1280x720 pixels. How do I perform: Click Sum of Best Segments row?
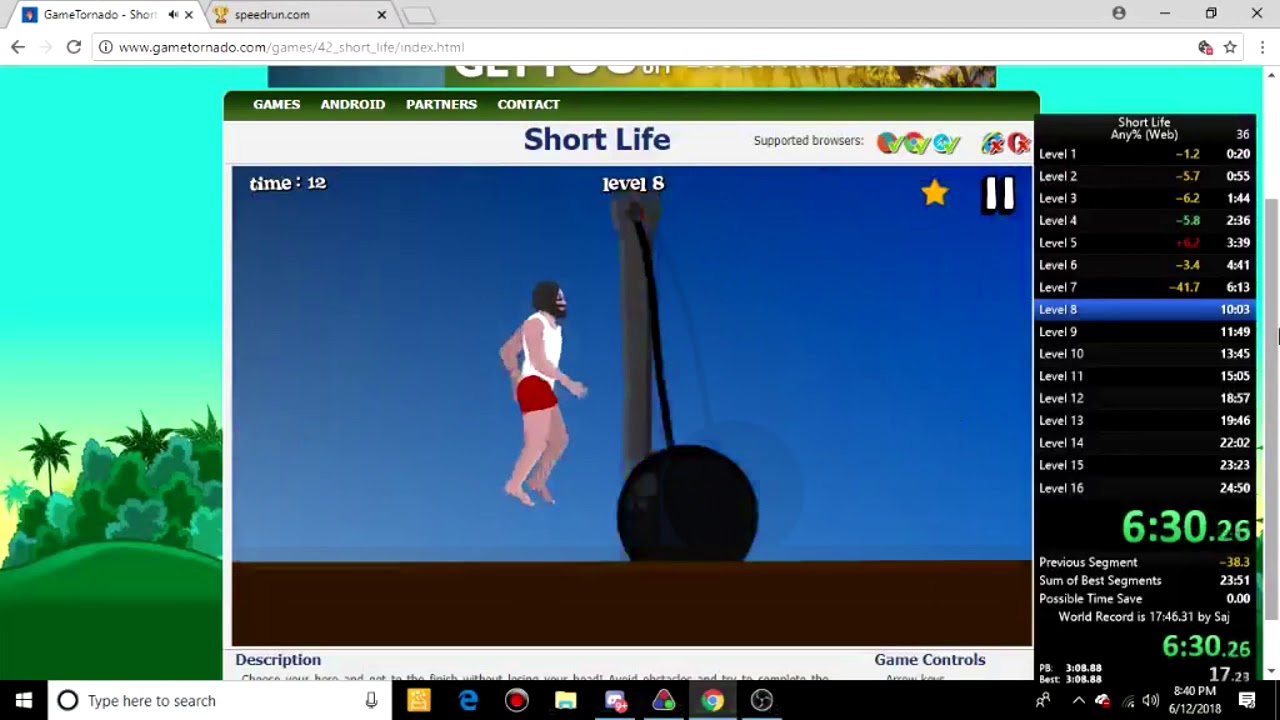click(1144, 580)
